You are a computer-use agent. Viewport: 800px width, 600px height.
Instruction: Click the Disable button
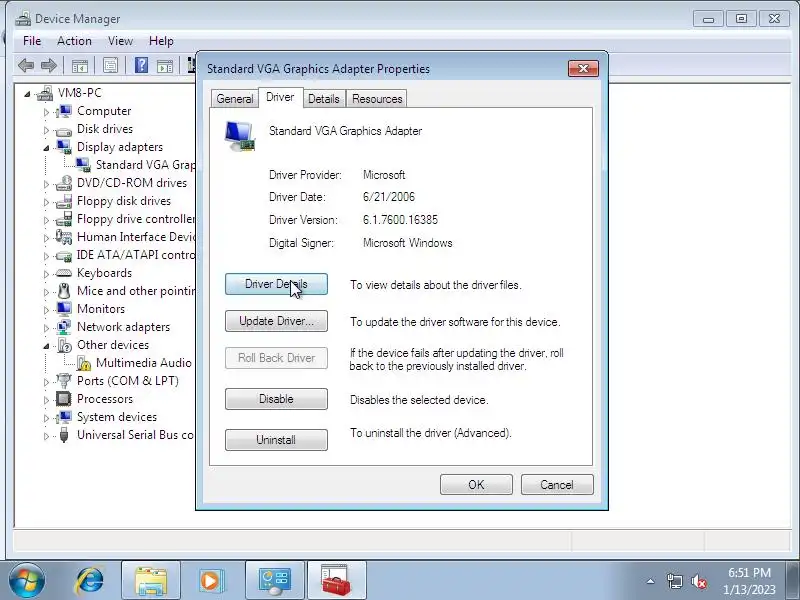276,399
